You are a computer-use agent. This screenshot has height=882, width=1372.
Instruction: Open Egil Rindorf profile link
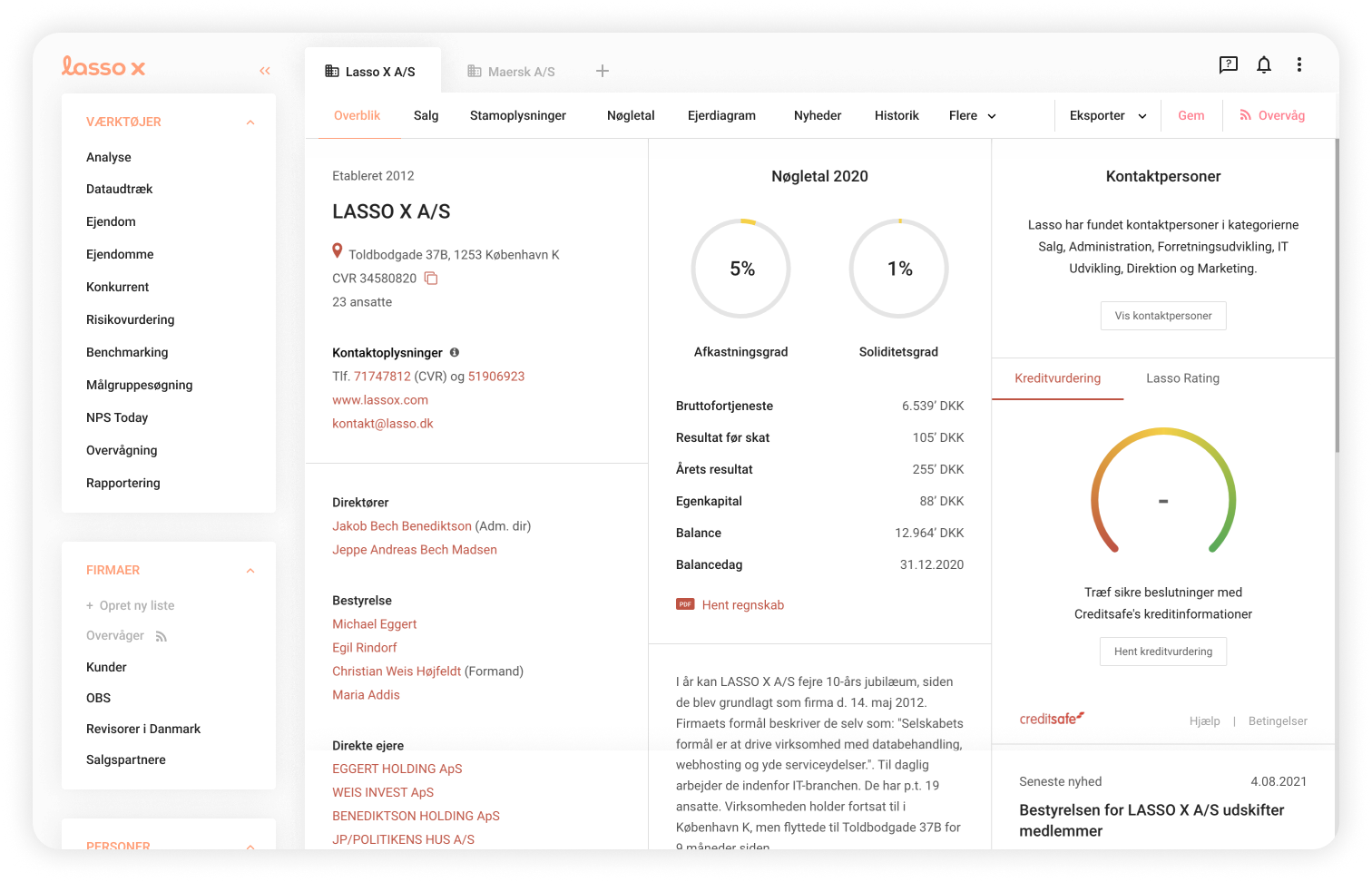[x=365, y=648]
